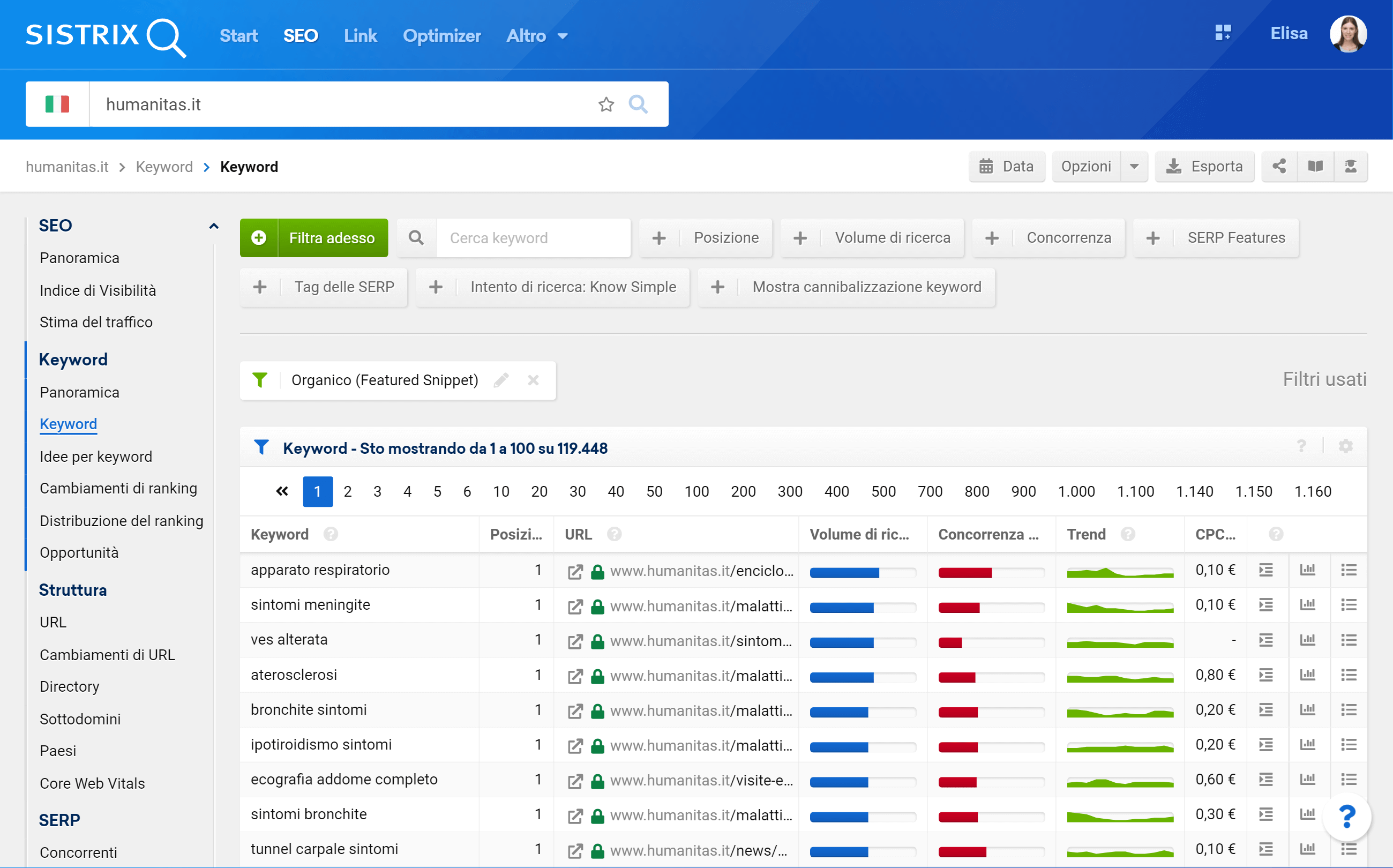Expand the Altro menu

pyautogui.click(x=537, y=35)
